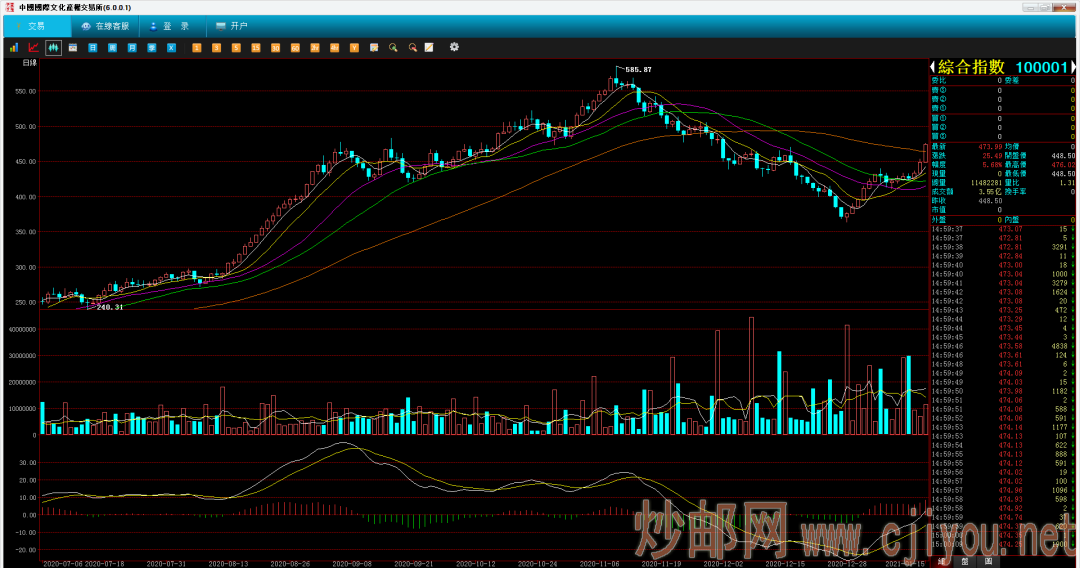The width and height of the screenshot is (1080, 568).
Task: Select the weekly 周 period icon
Action: pos(112,48)
